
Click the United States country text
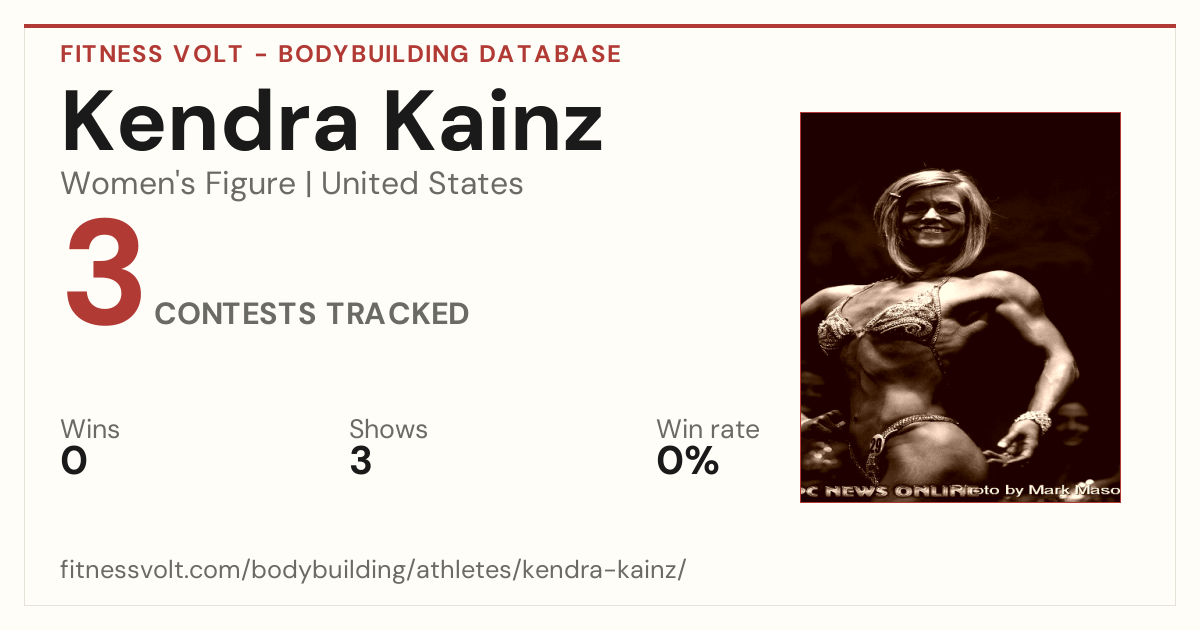422,184
